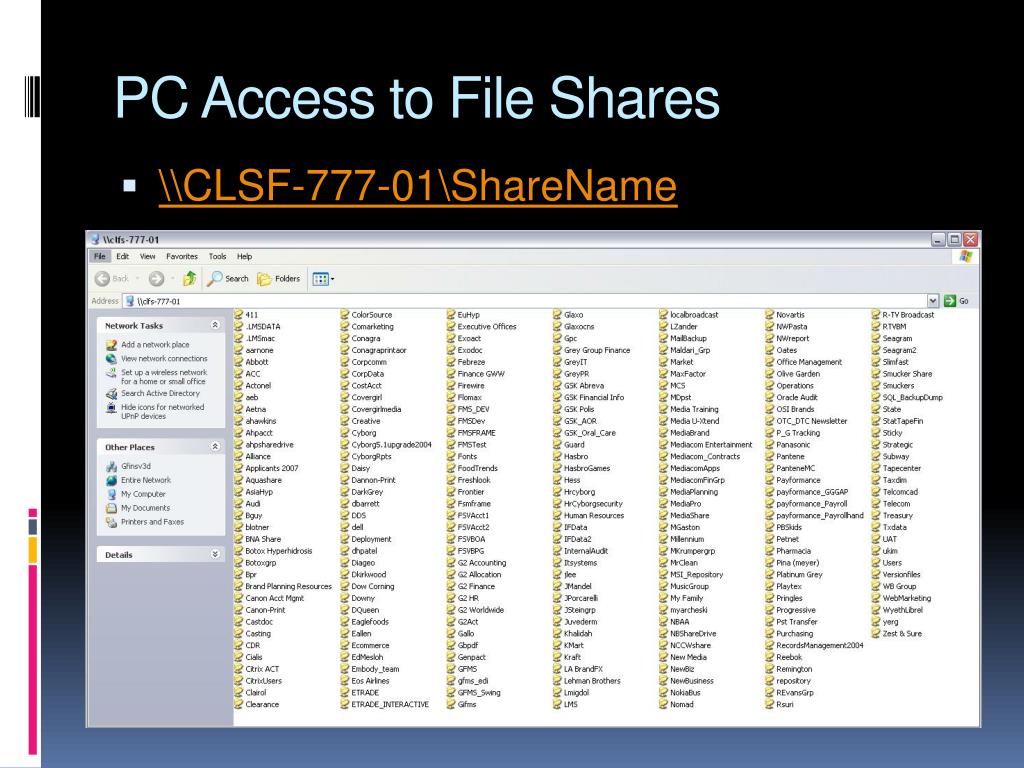Select the Aetna share folder icon

(239, 409)
